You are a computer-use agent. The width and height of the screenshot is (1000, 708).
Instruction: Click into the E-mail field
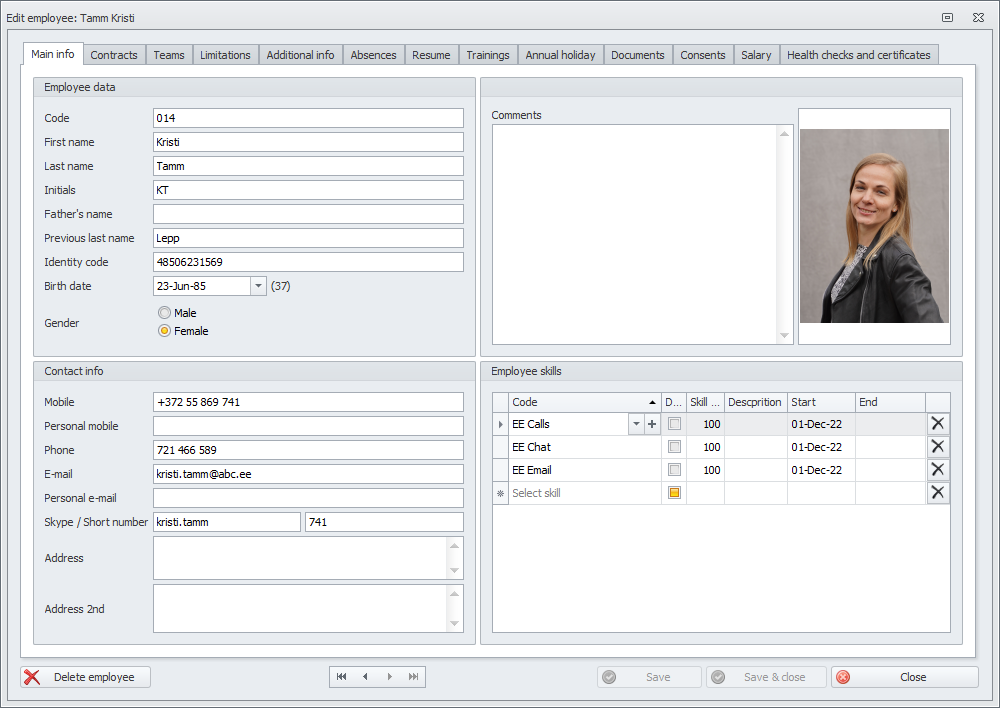pyautogui.click(x=308, y=474)
